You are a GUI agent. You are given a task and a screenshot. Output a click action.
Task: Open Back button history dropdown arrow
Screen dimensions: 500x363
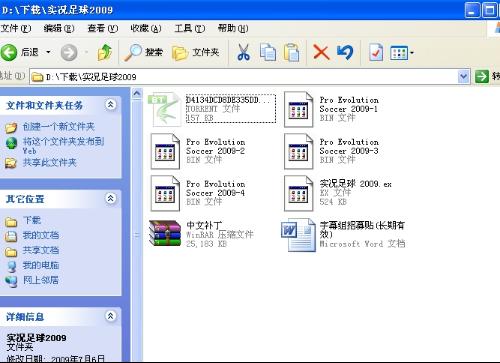pyautogui.click(x=48, y=52)
